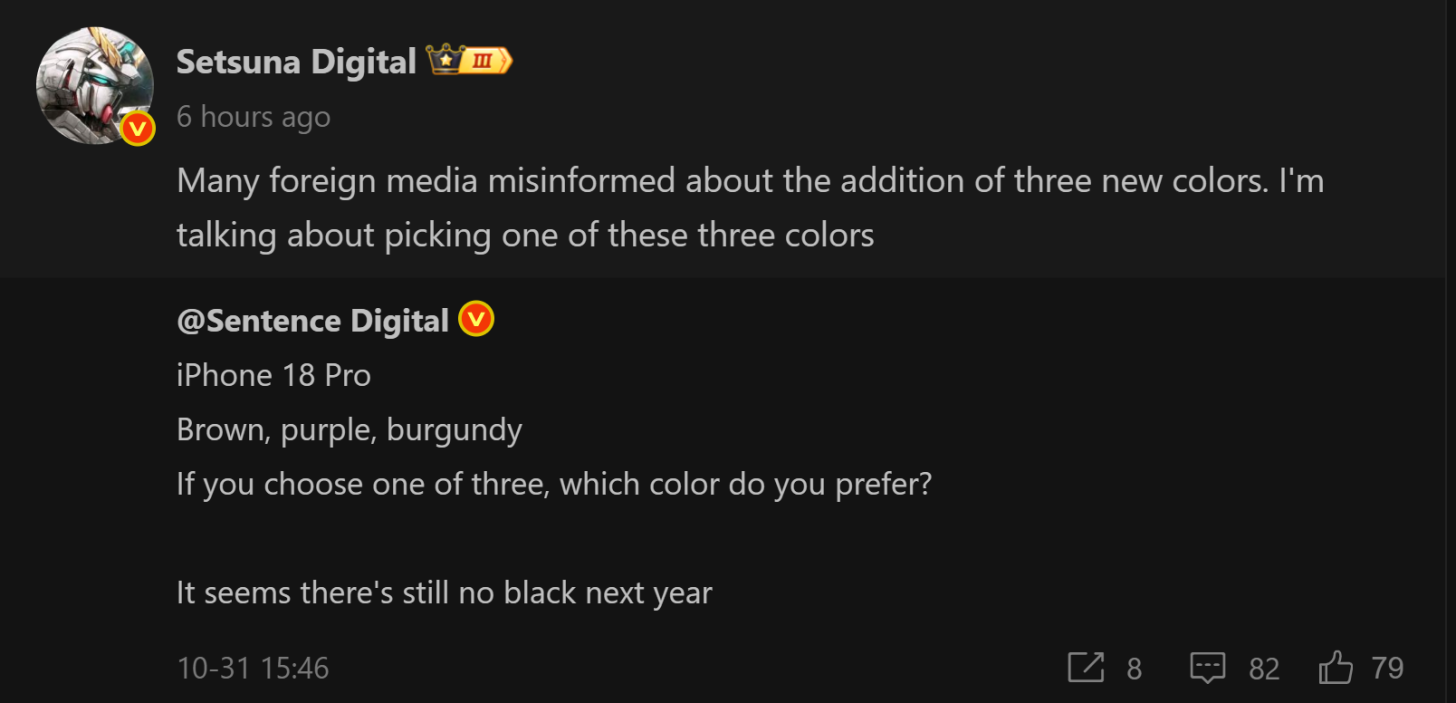The image size is (1456, 703).
Task: Click the verified badge beside @Sentence Digital
Action: 477,320
